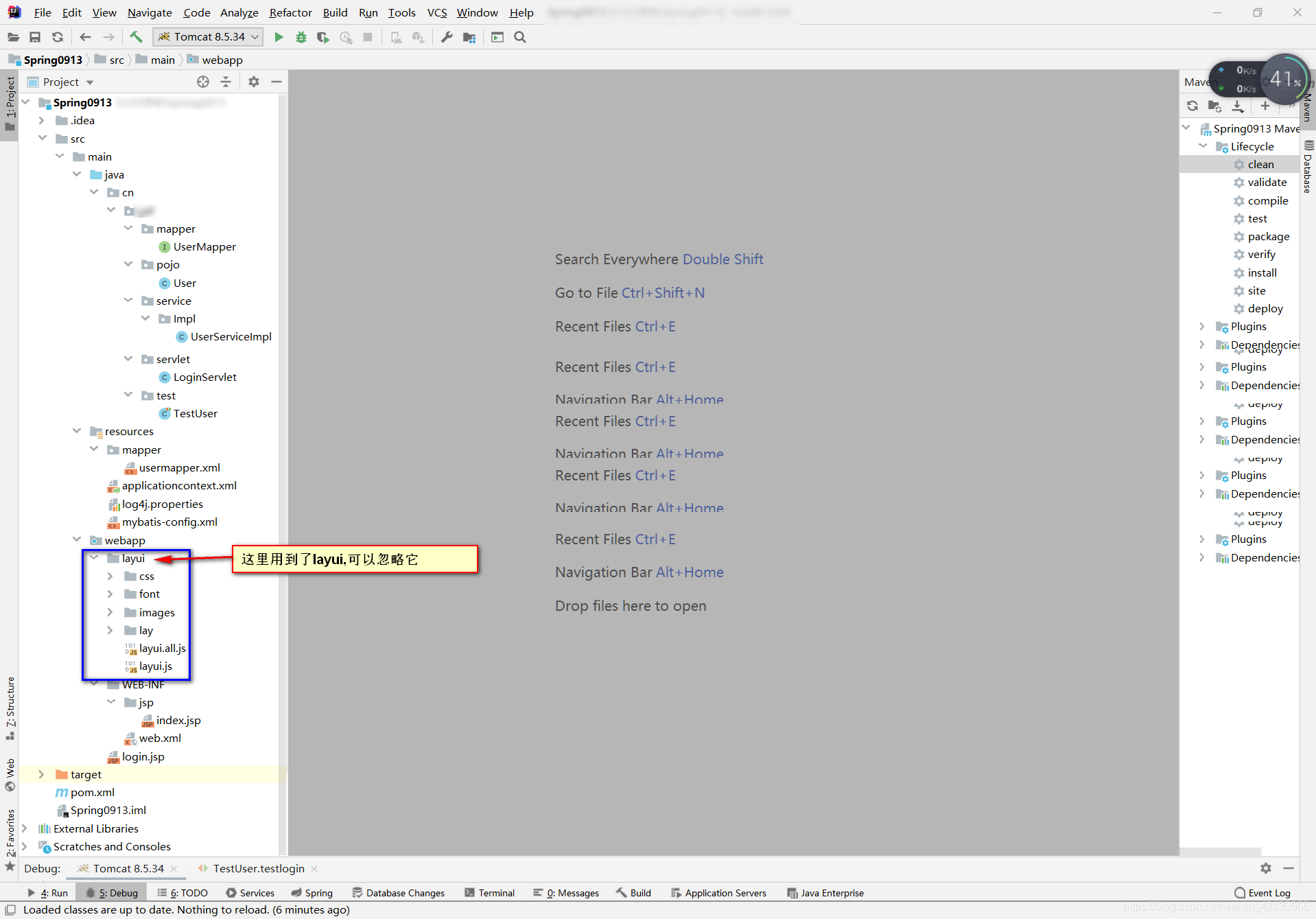Click the Search everywhere magnifier icon
Viewport: 1316px width, 919px height.
(x=520, y=37)
